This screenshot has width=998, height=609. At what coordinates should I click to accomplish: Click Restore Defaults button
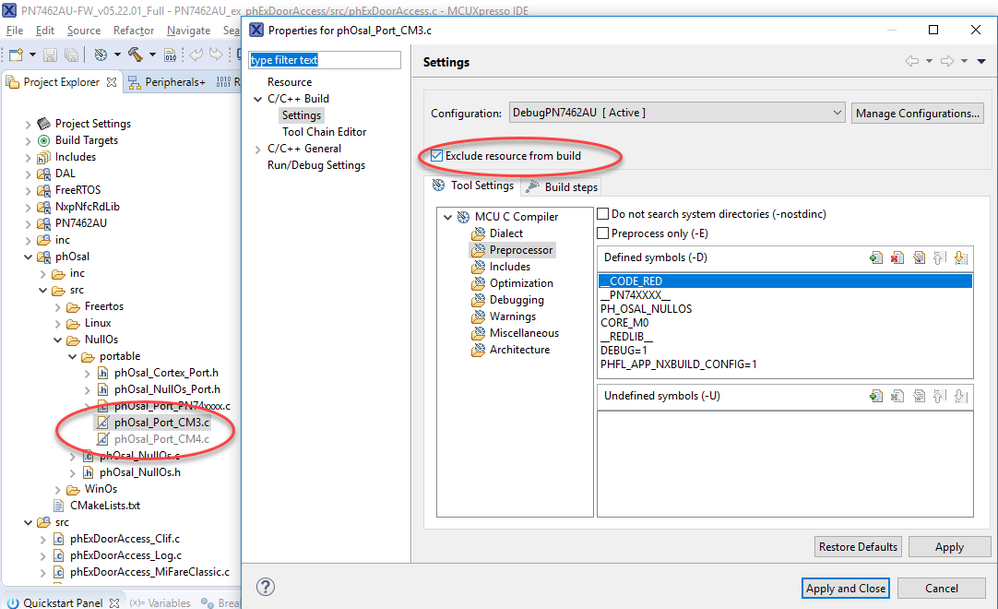[857, 547]
